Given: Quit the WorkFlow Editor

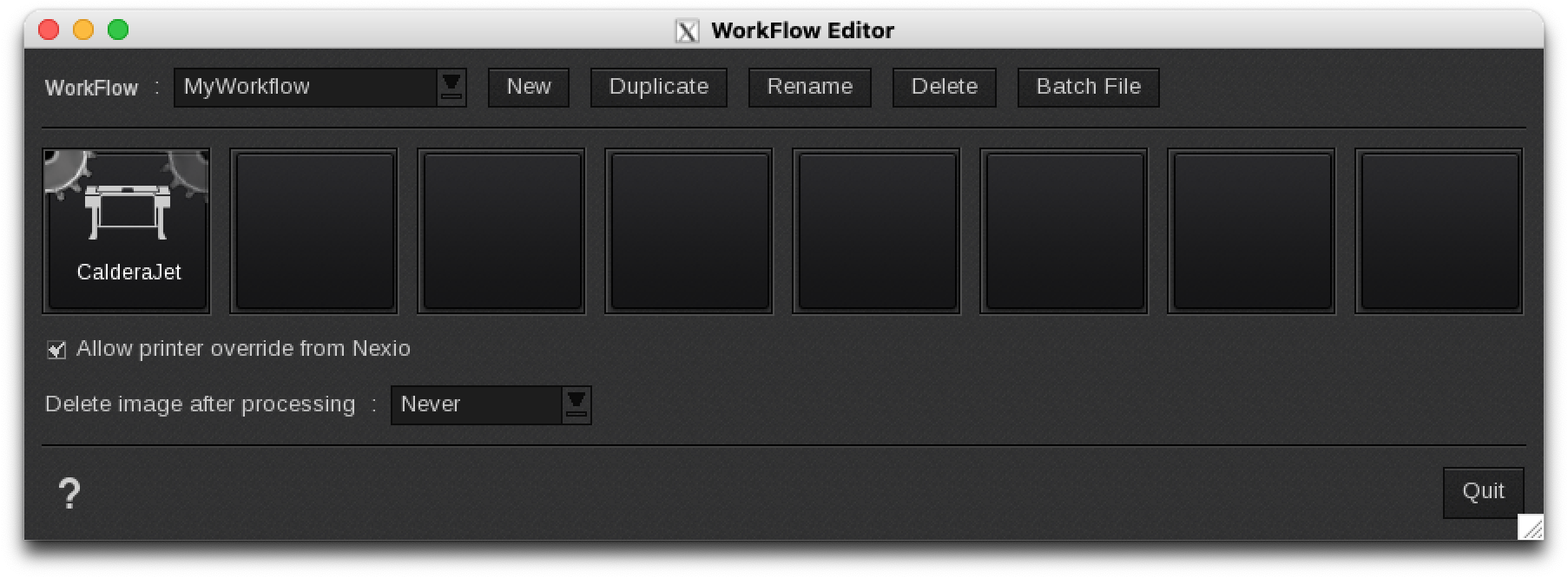Looking at the screenshot, I should [x=1483, y=492].
